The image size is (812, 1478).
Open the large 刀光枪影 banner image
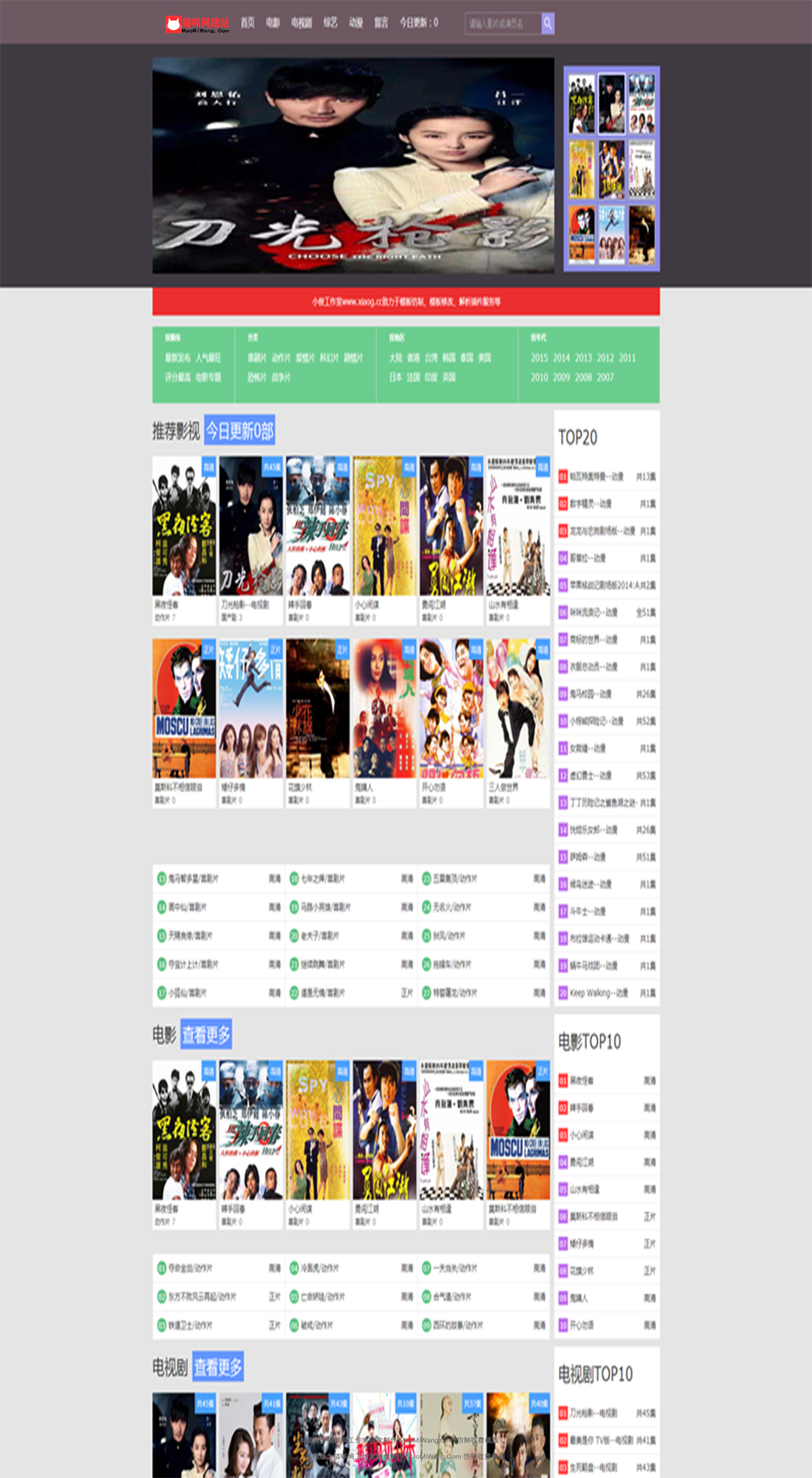[353, 165]
